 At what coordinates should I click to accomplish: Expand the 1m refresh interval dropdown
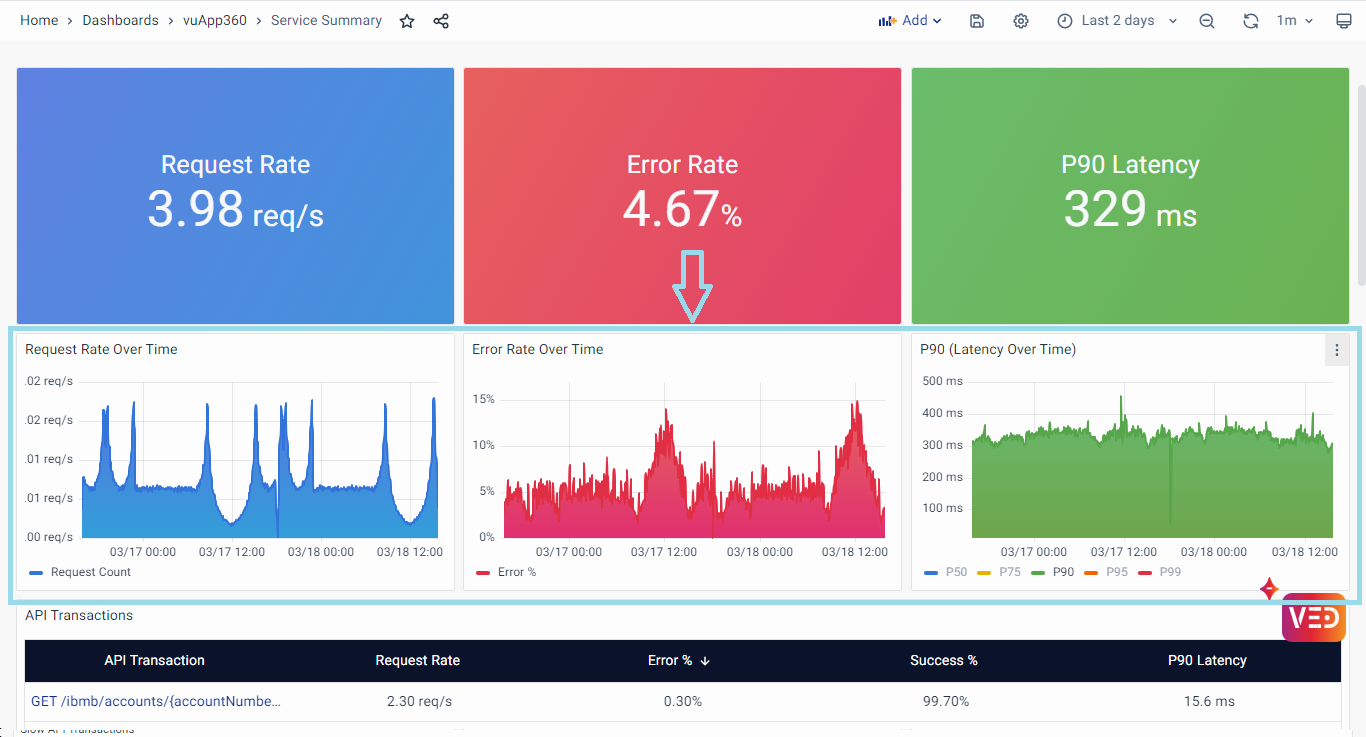coord(1294,21)
